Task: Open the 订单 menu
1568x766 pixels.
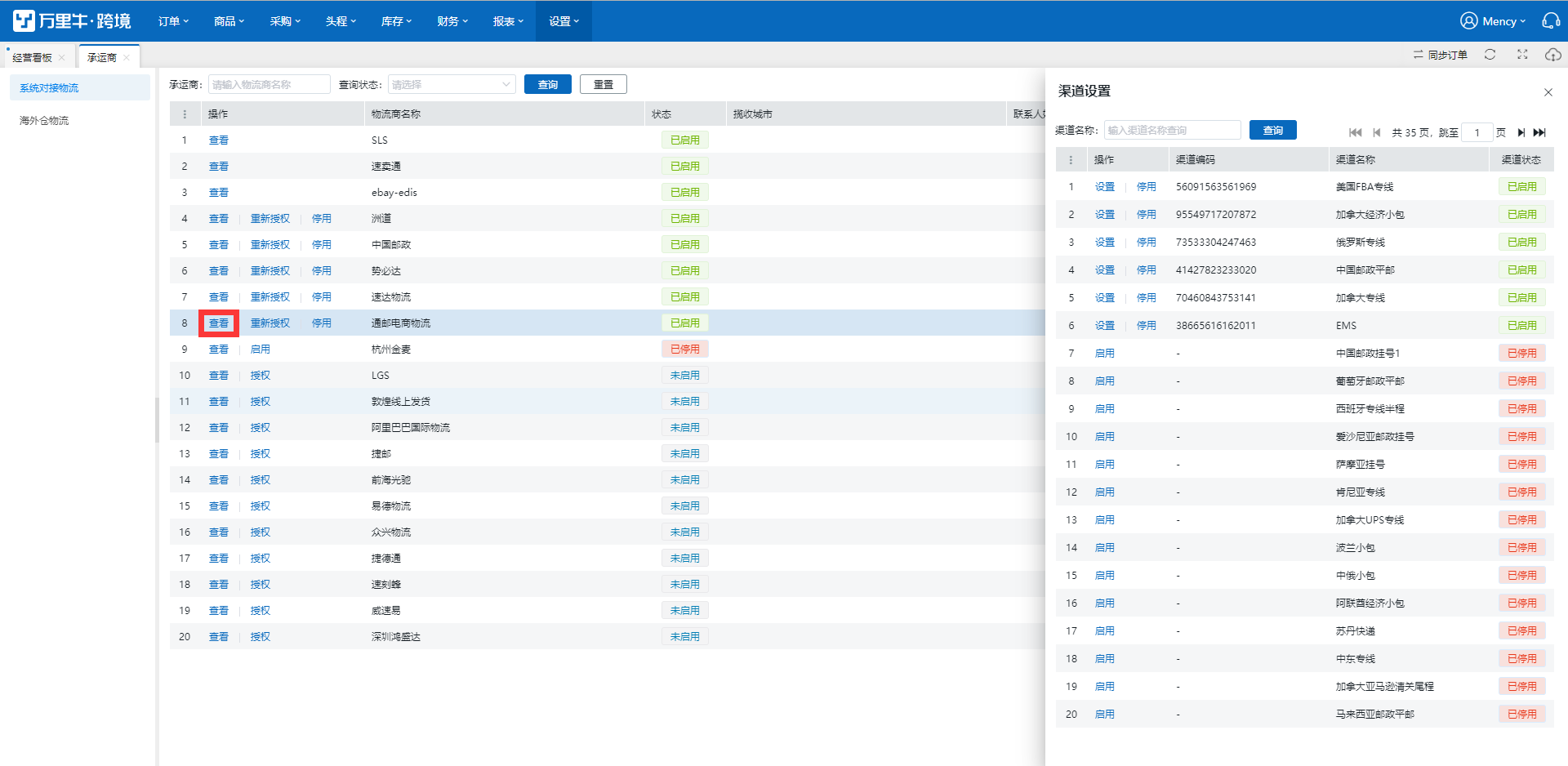Action: point(173,21)
